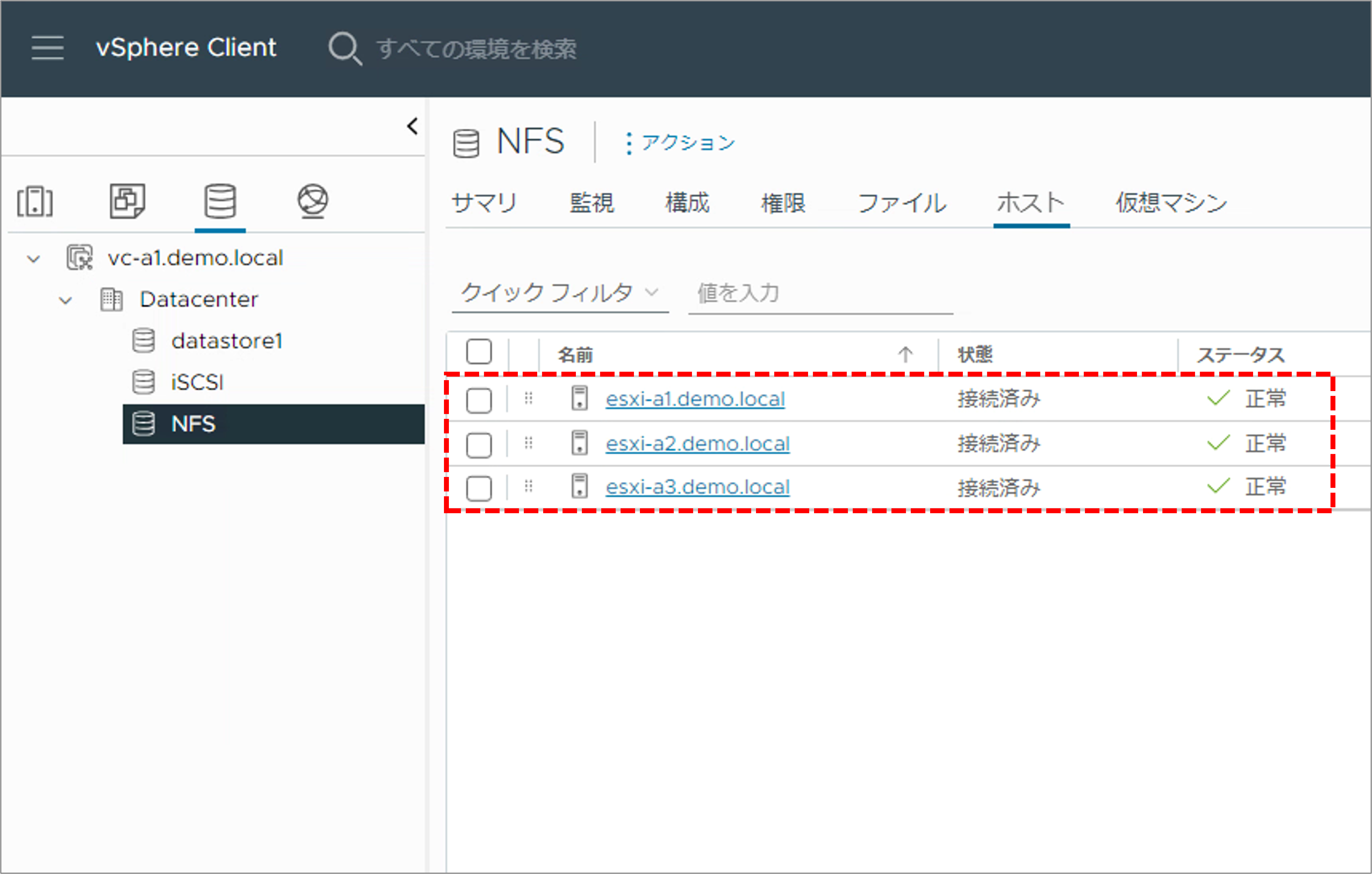Open the クイック フィルタ dropdown
The image size is (1372, 874).
click(x=559, y=293)
